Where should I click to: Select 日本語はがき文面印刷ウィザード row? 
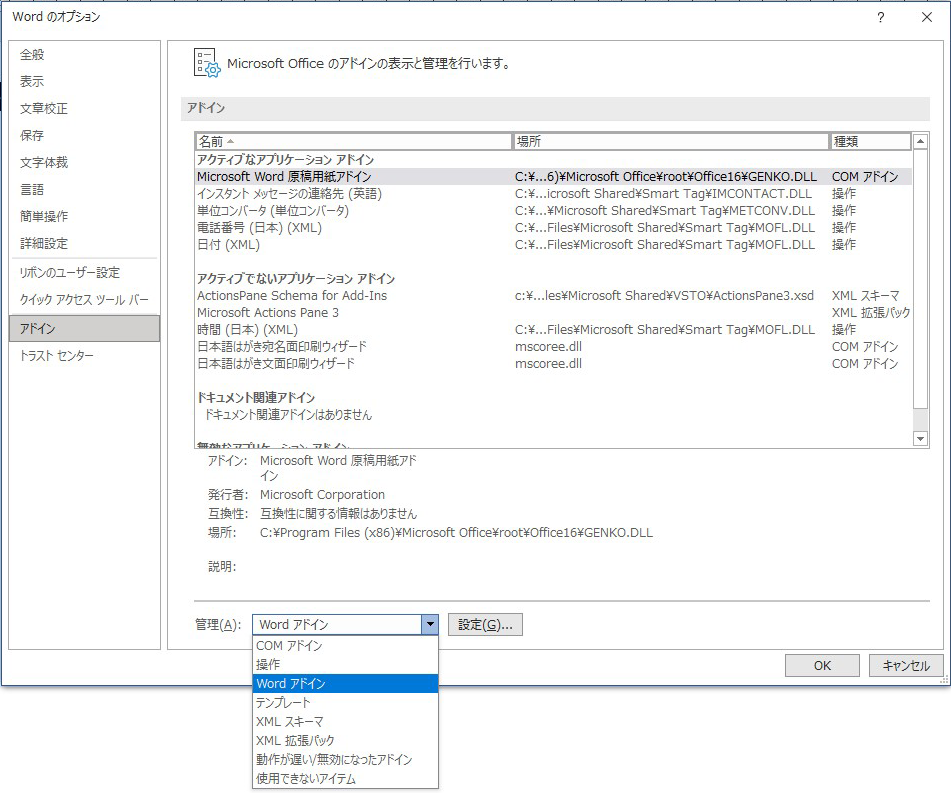pyautogui.click(x=553, y=363)
